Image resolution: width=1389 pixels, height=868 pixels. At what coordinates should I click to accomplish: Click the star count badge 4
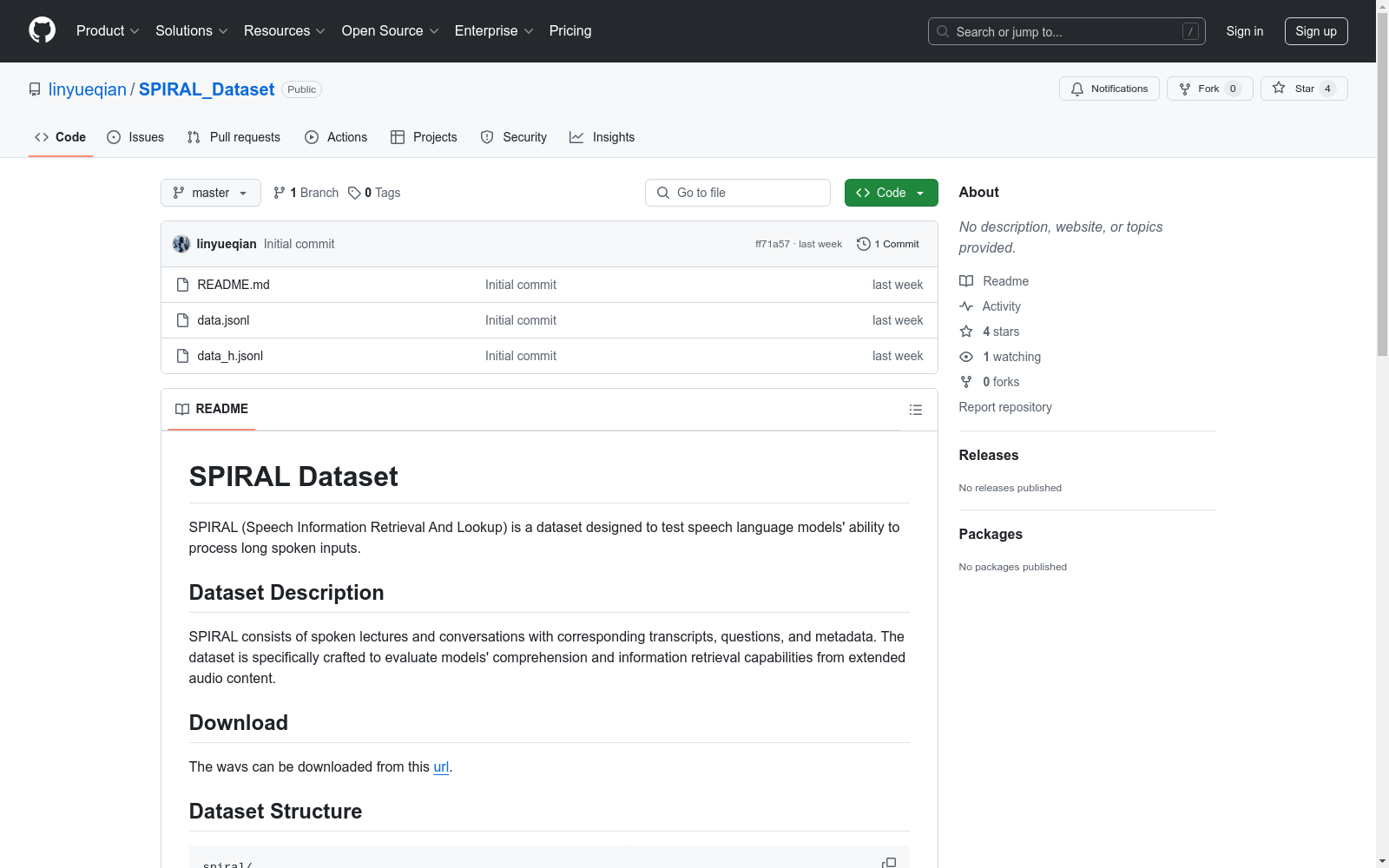pos(1327,89)
